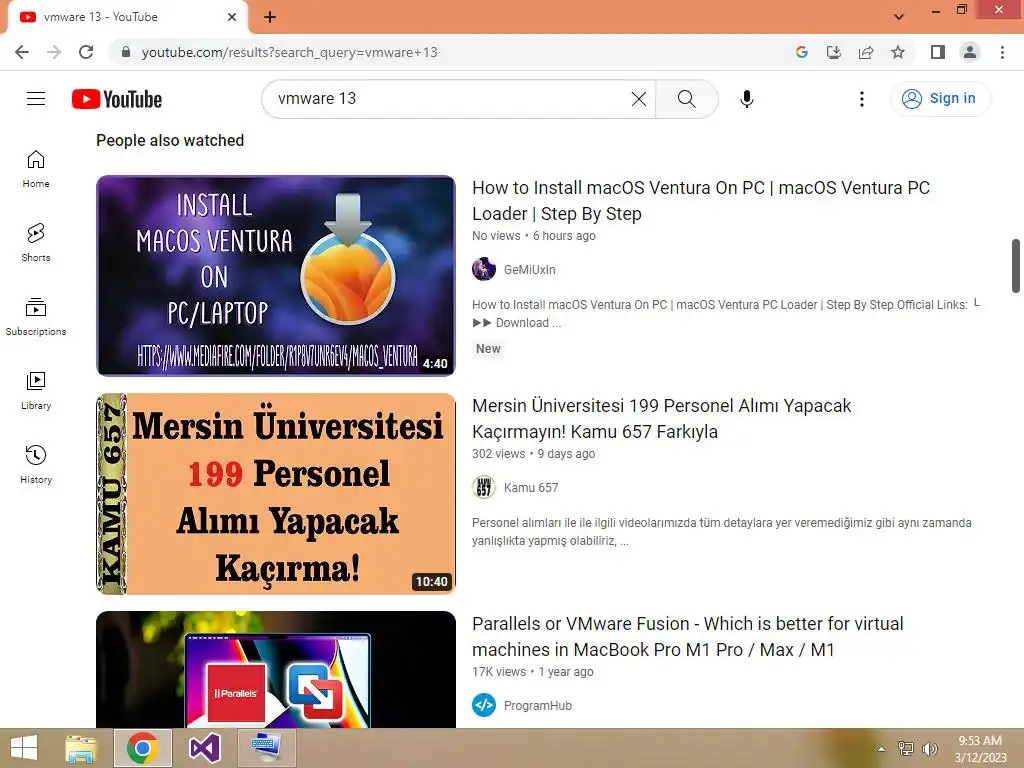Open the Install macOS Ventura video thumbnail
Screen dimensions: 1024x768
276,276
